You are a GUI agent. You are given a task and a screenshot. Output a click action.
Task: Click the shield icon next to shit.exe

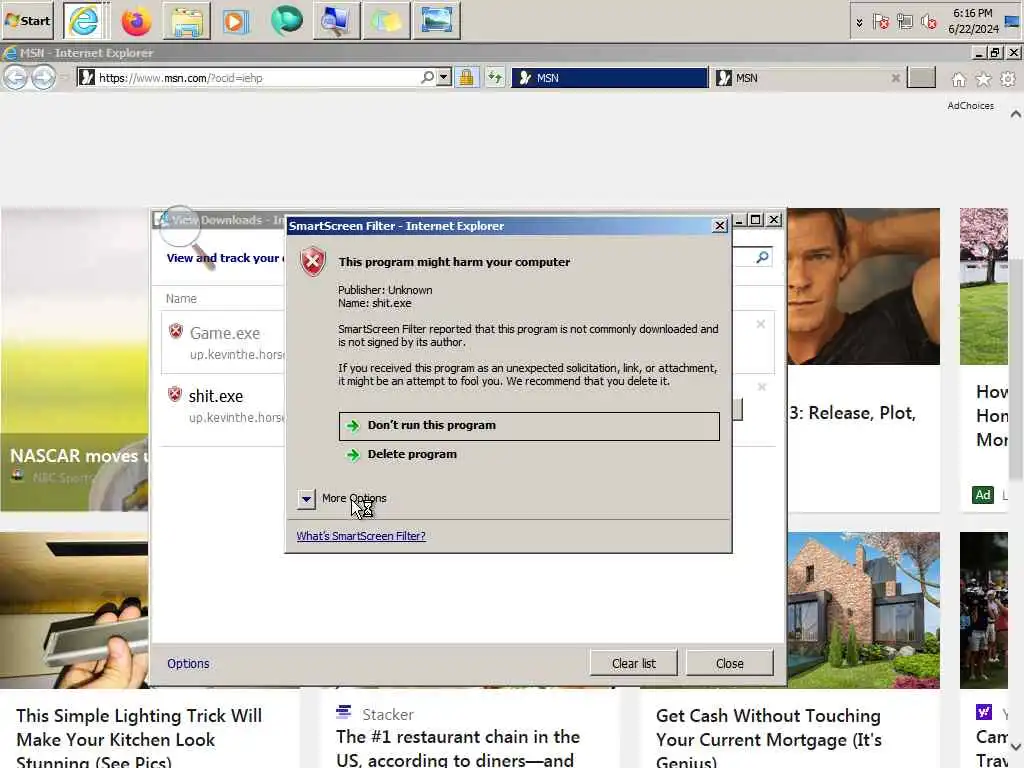174,394
